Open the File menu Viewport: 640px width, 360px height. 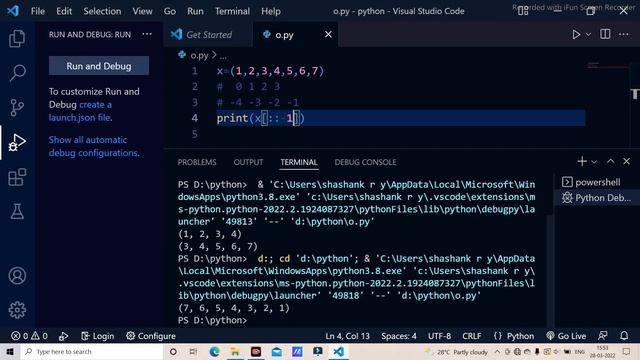pos(38,11)
